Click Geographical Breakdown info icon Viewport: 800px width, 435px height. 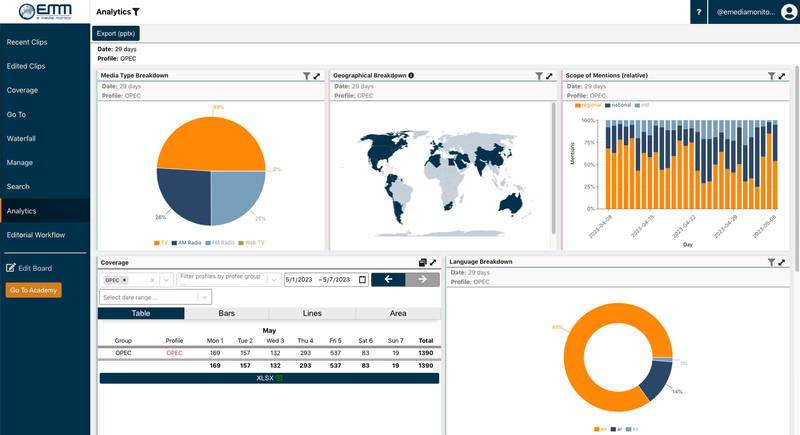[x=411, y=76]
